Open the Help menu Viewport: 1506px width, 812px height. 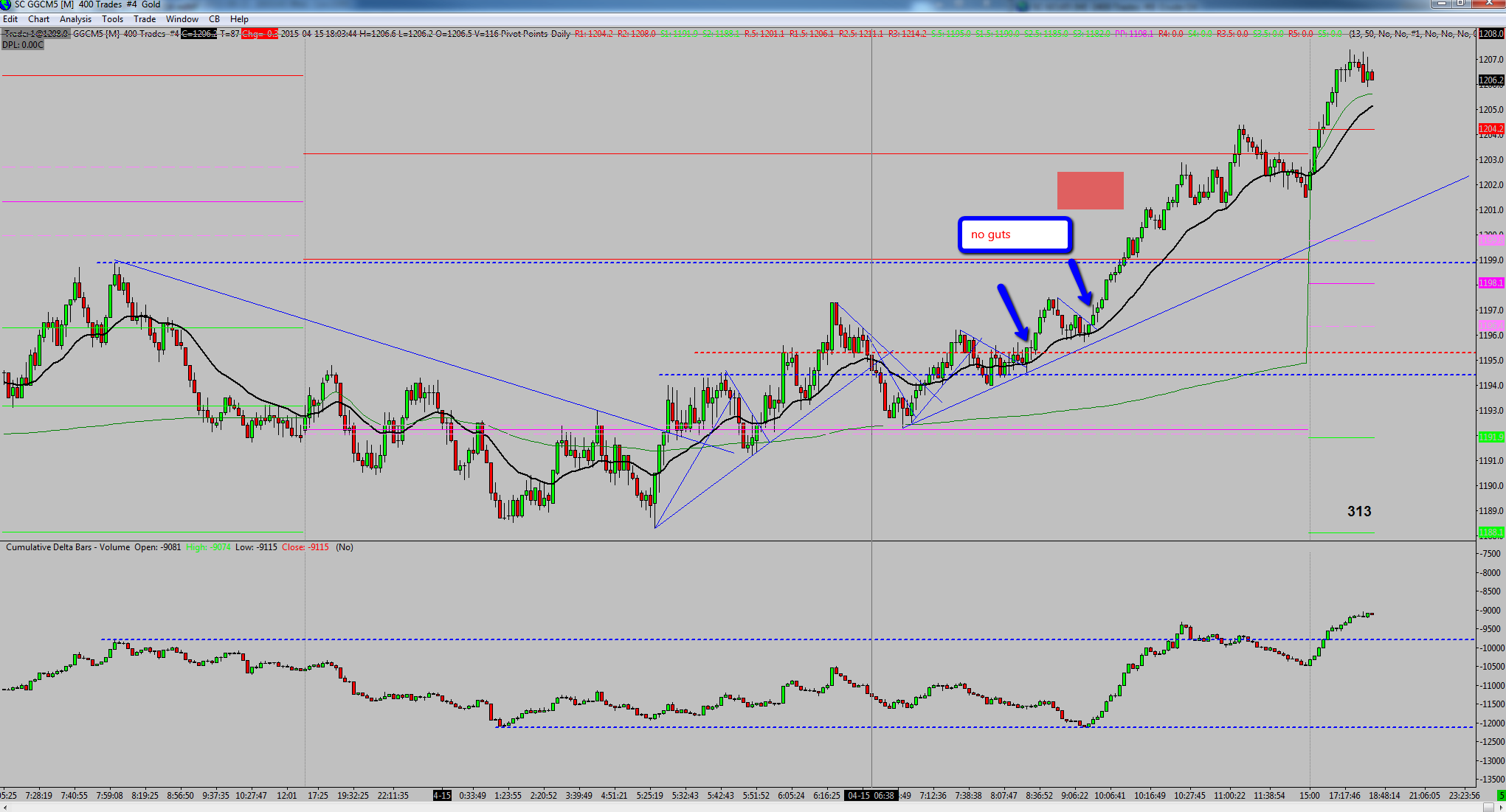(x=239, y=19)
